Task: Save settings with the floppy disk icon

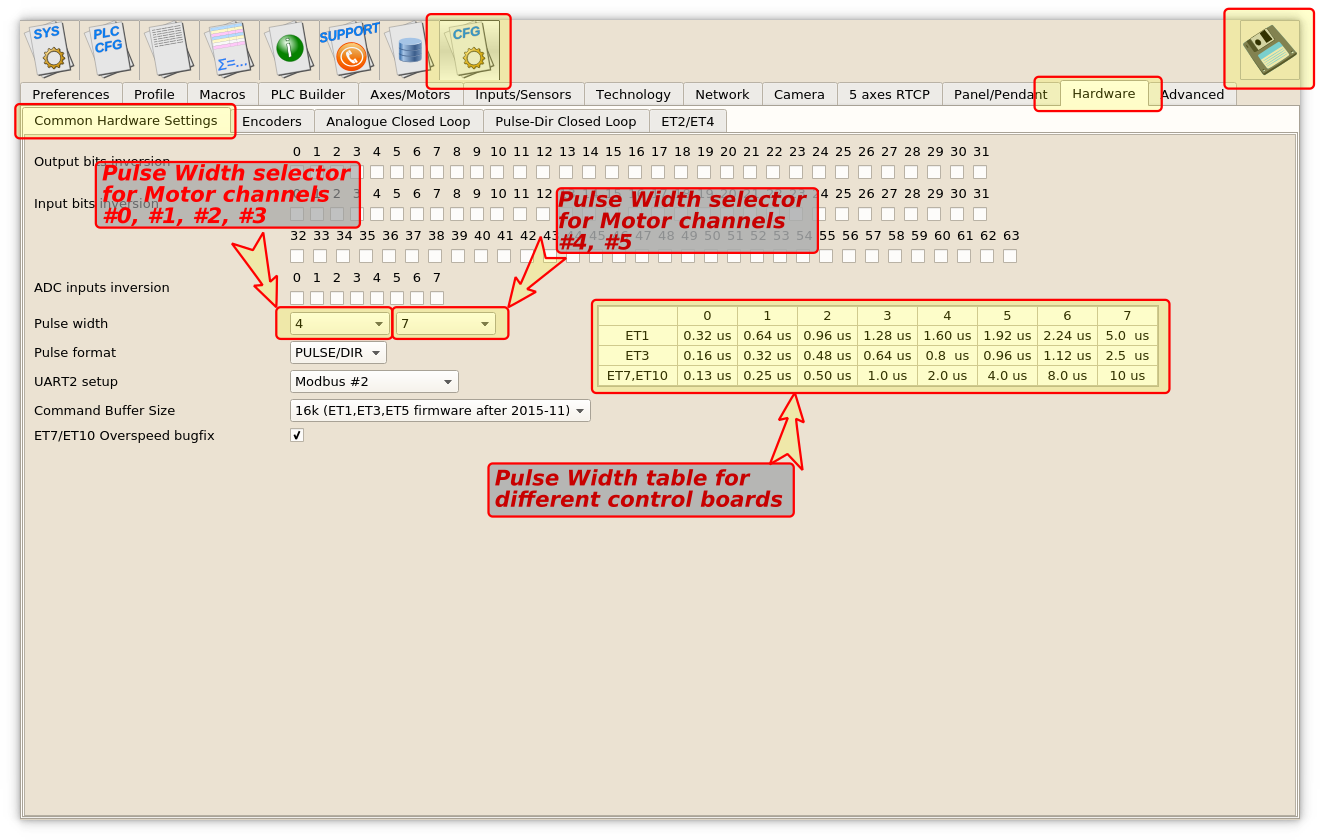Action: click(x=1269, y=50)
